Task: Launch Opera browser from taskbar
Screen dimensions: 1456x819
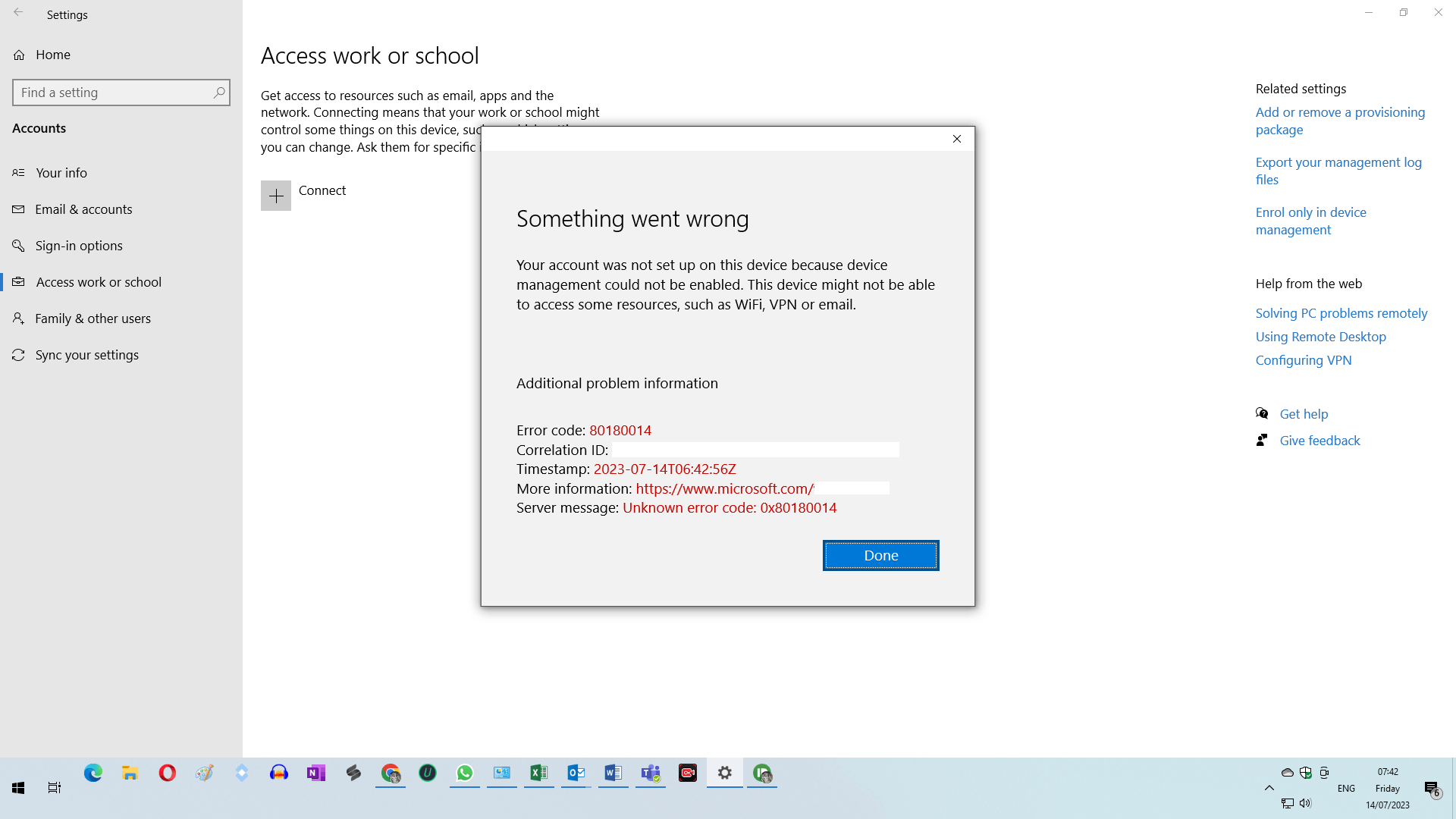Action: click(167, 773)
